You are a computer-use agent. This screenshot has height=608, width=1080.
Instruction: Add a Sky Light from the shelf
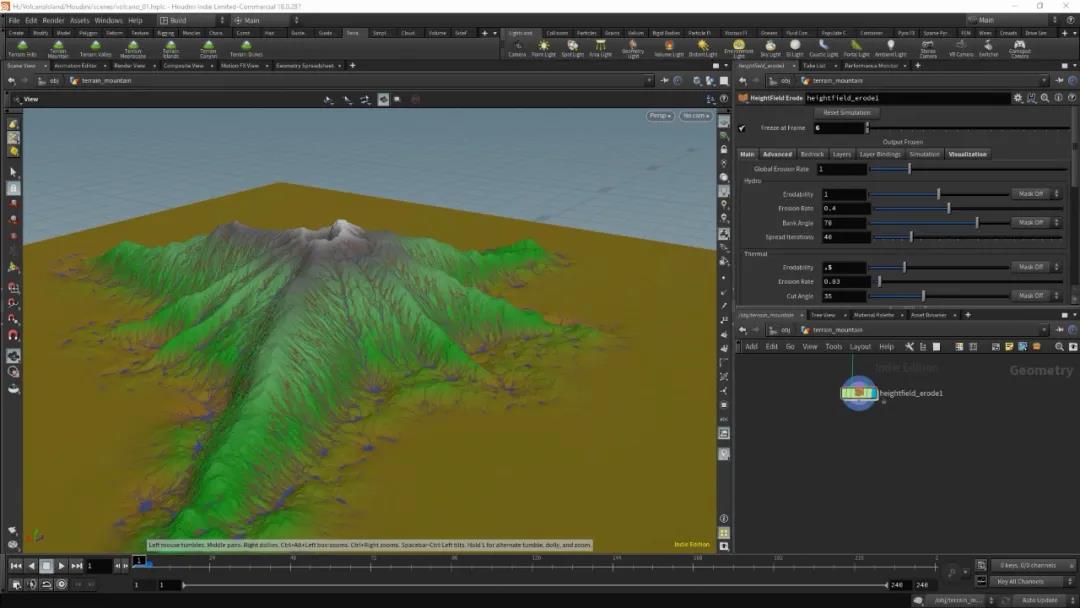point(770,47)
